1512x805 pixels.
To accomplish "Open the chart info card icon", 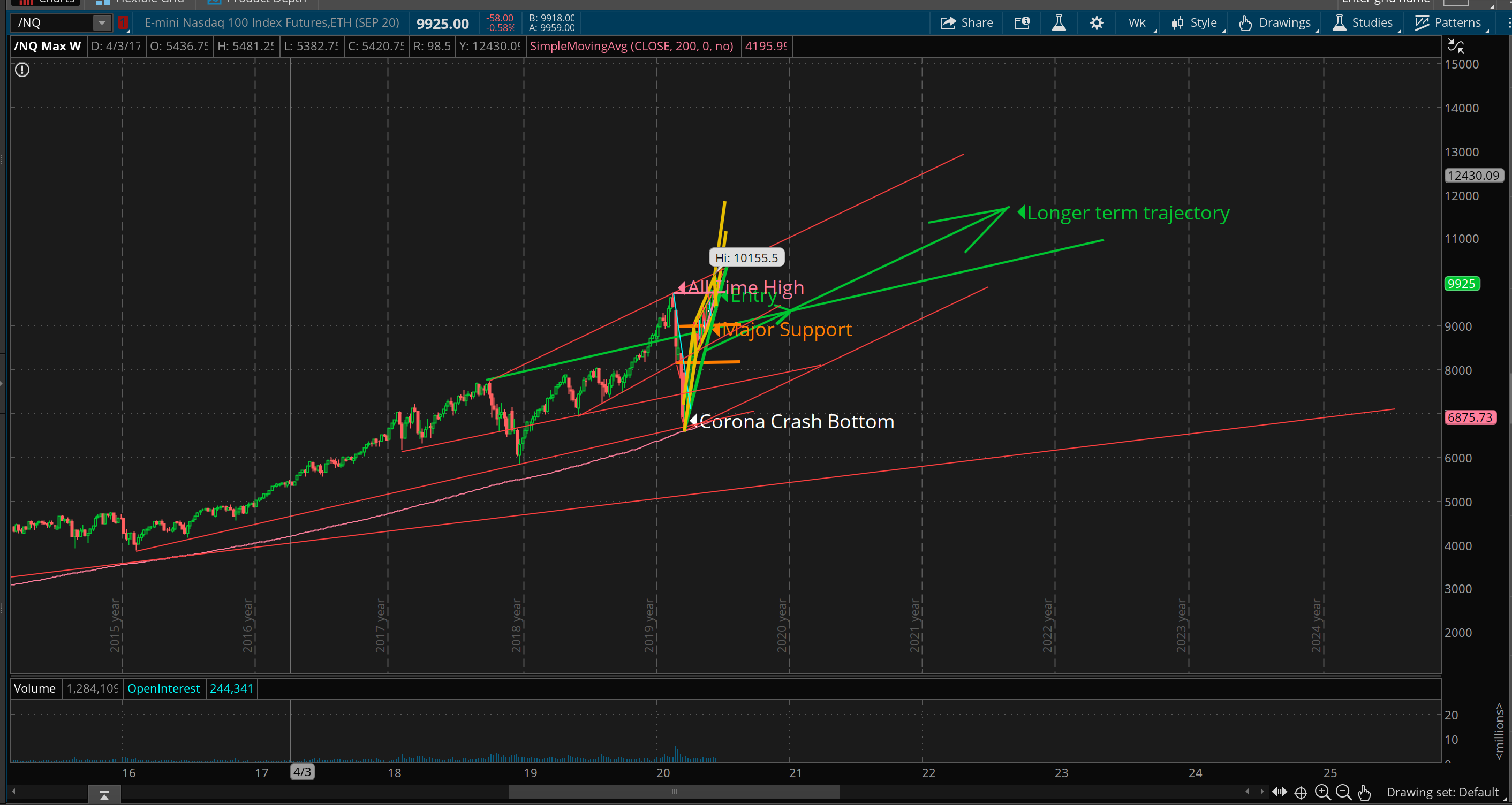I will coord(1022,23).
